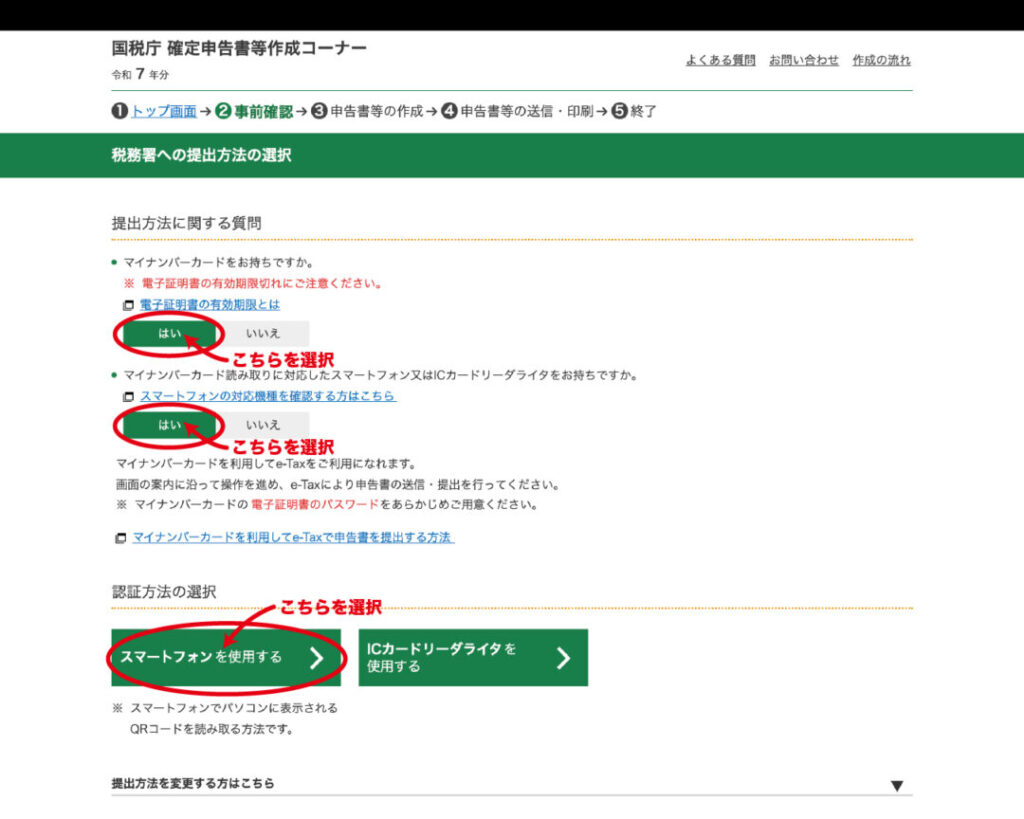Click the chevron arrow on スマートフォンを使用する
1024x819 pixels.
click(316, 658)
